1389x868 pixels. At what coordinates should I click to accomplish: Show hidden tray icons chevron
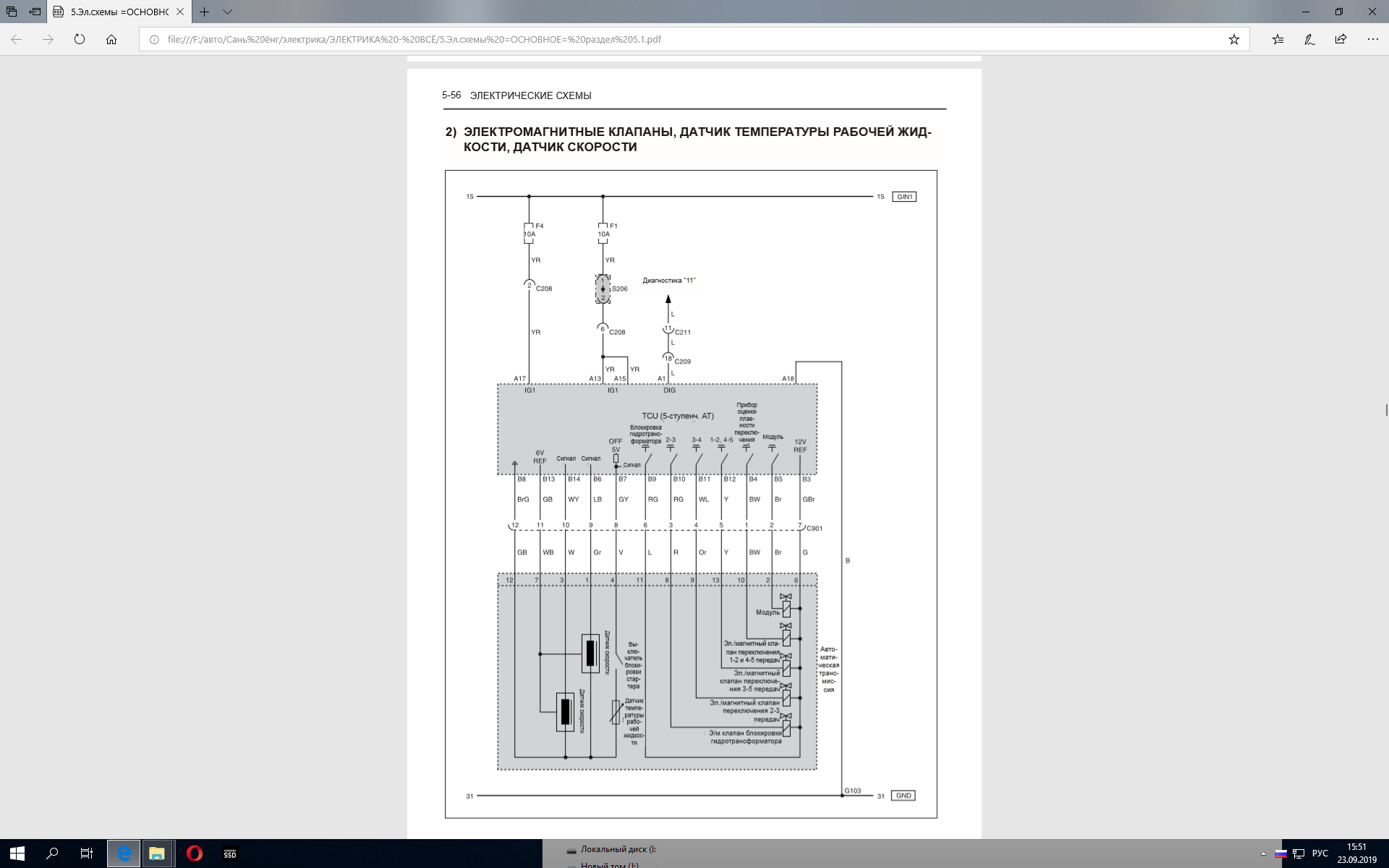coord(1263,854)
